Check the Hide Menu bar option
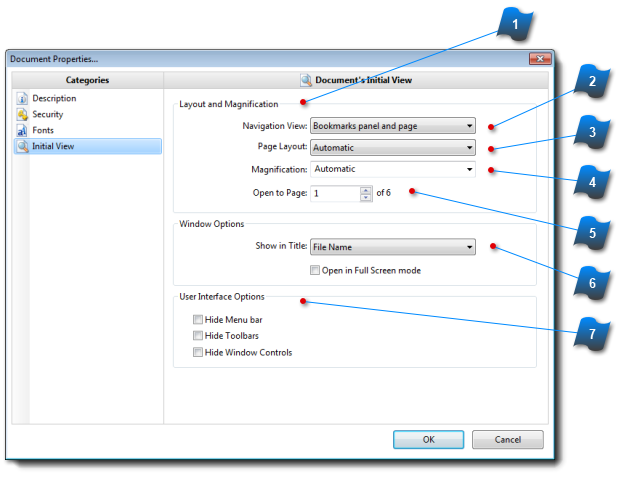This screenshot has height=484, width=622. (198, 320)
